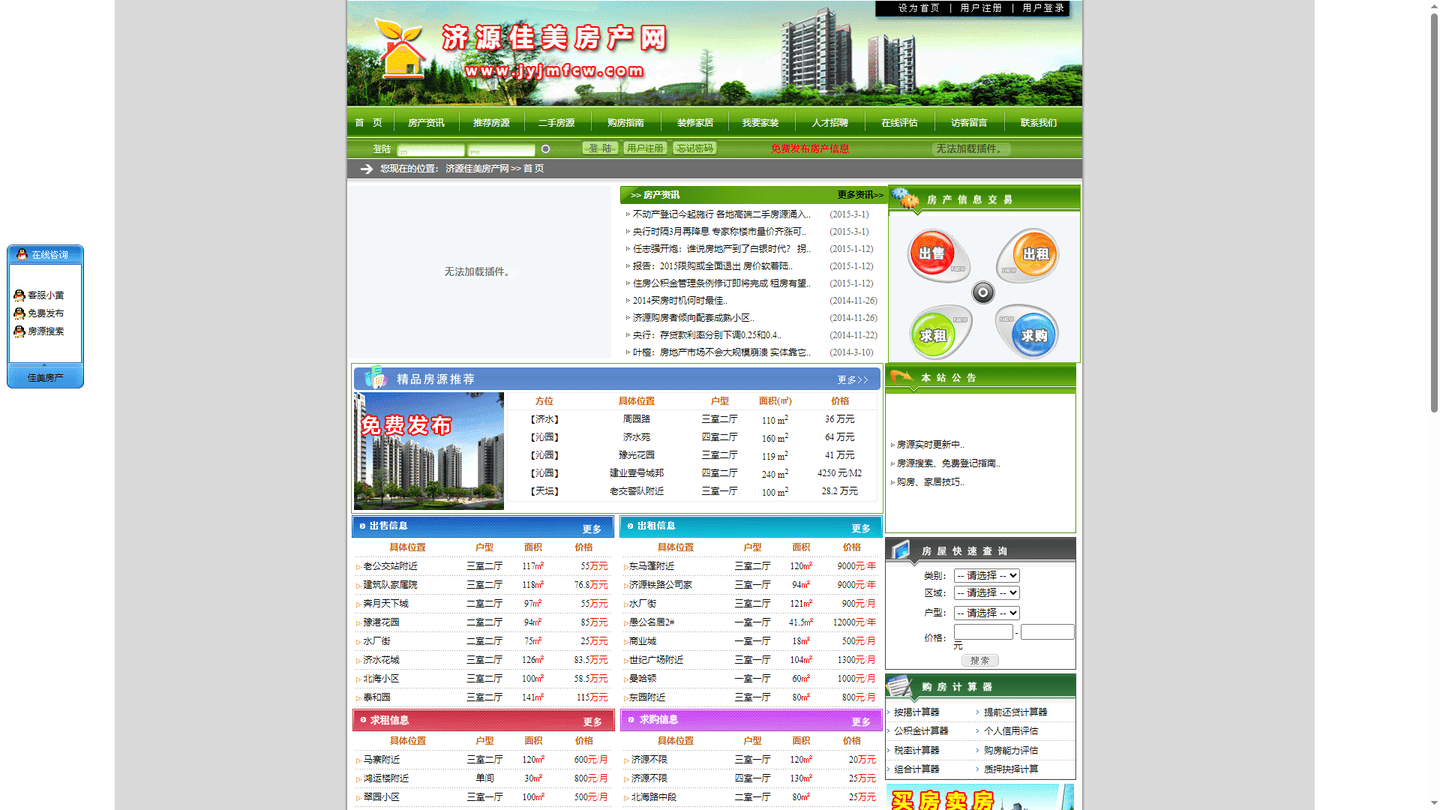Click 用户登录 at the top right
Viewport: 1440px width, 810px height.
pos(1043,8)
